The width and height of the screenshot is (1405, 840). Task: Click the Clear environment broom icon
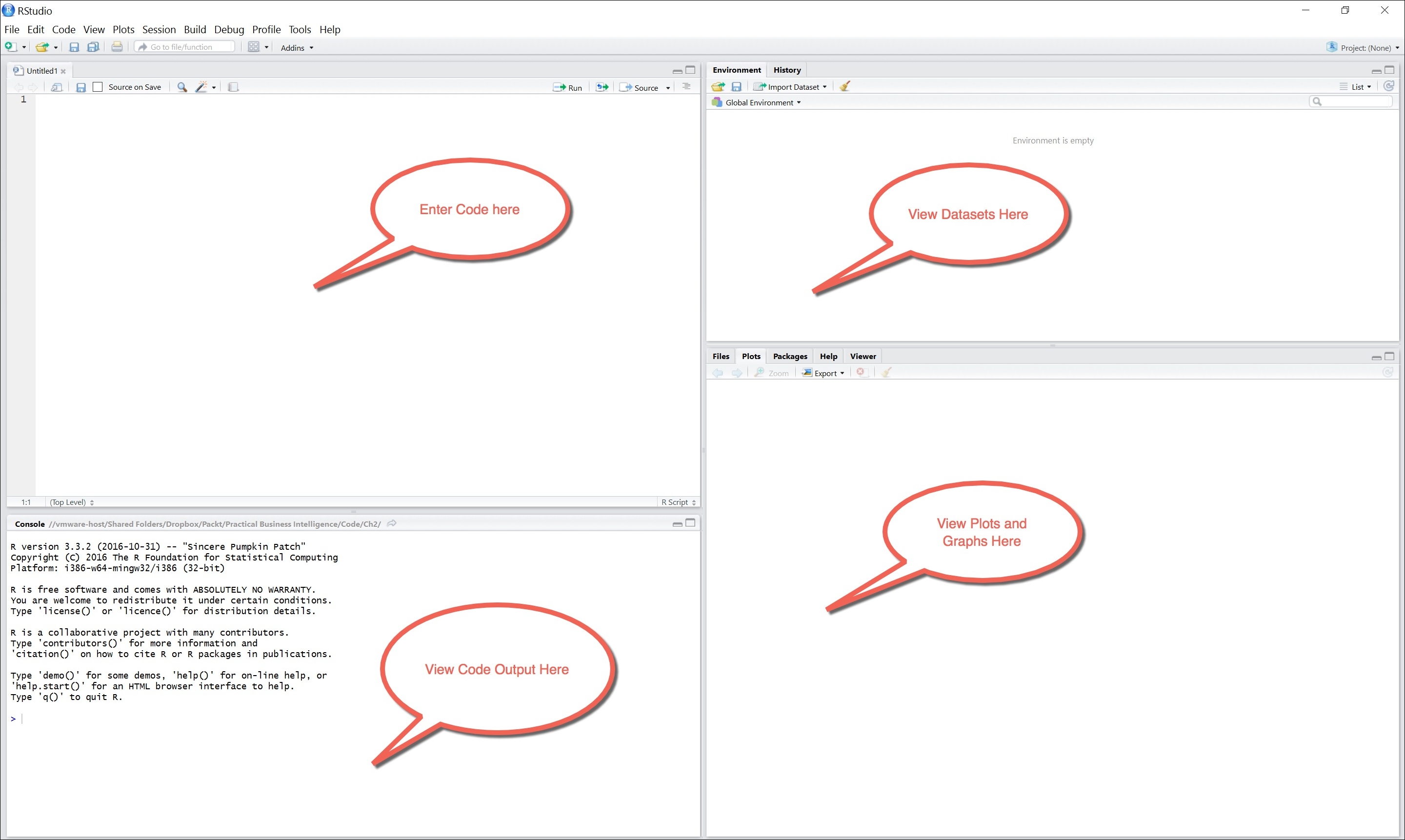844,86
